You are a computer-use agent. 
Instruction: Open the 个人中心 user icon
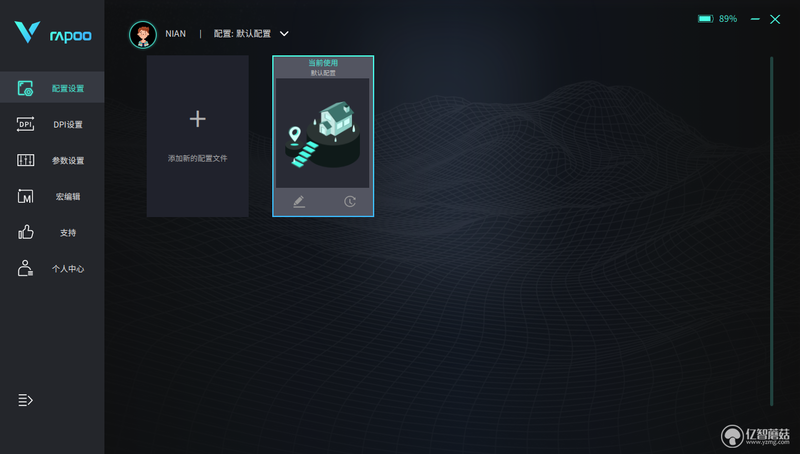[x=25, y=268]
